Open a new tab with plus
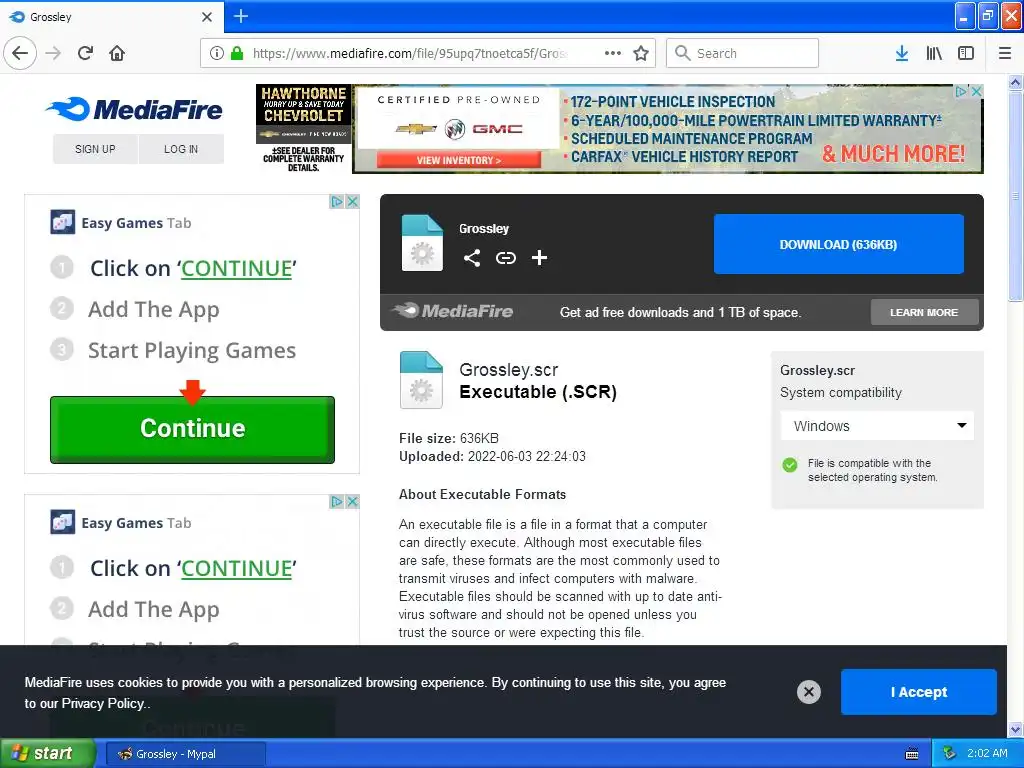This screenshot has width=1024, height=768. pos(240,16)
